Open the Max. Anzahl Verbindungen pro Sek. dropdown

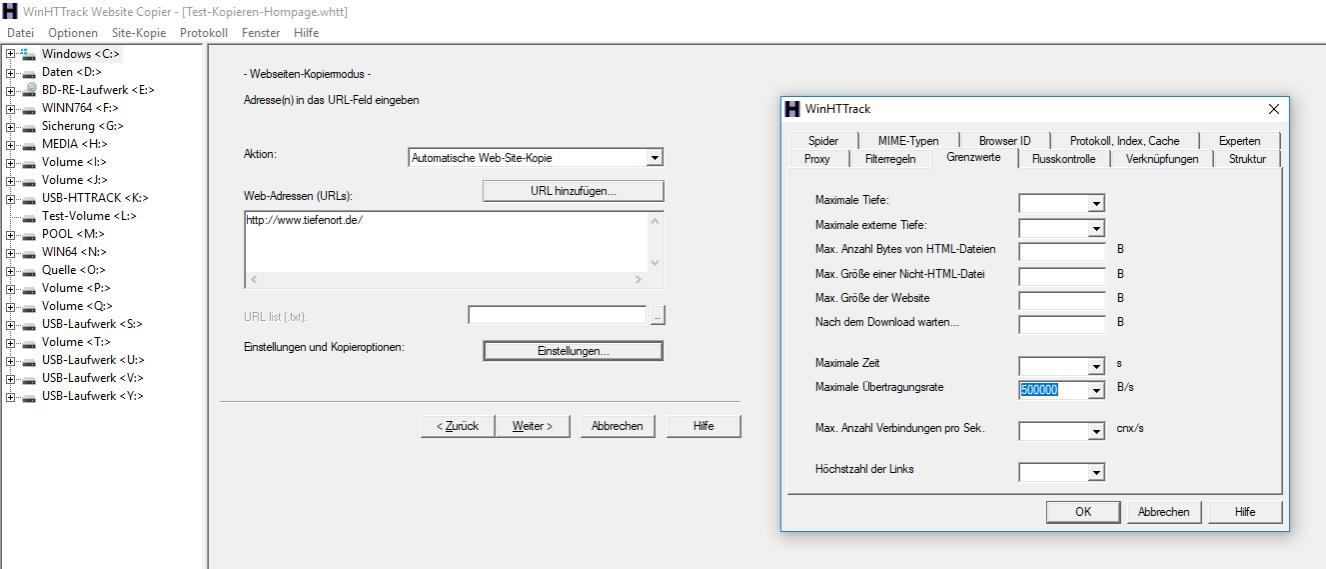coord(1097,432)
